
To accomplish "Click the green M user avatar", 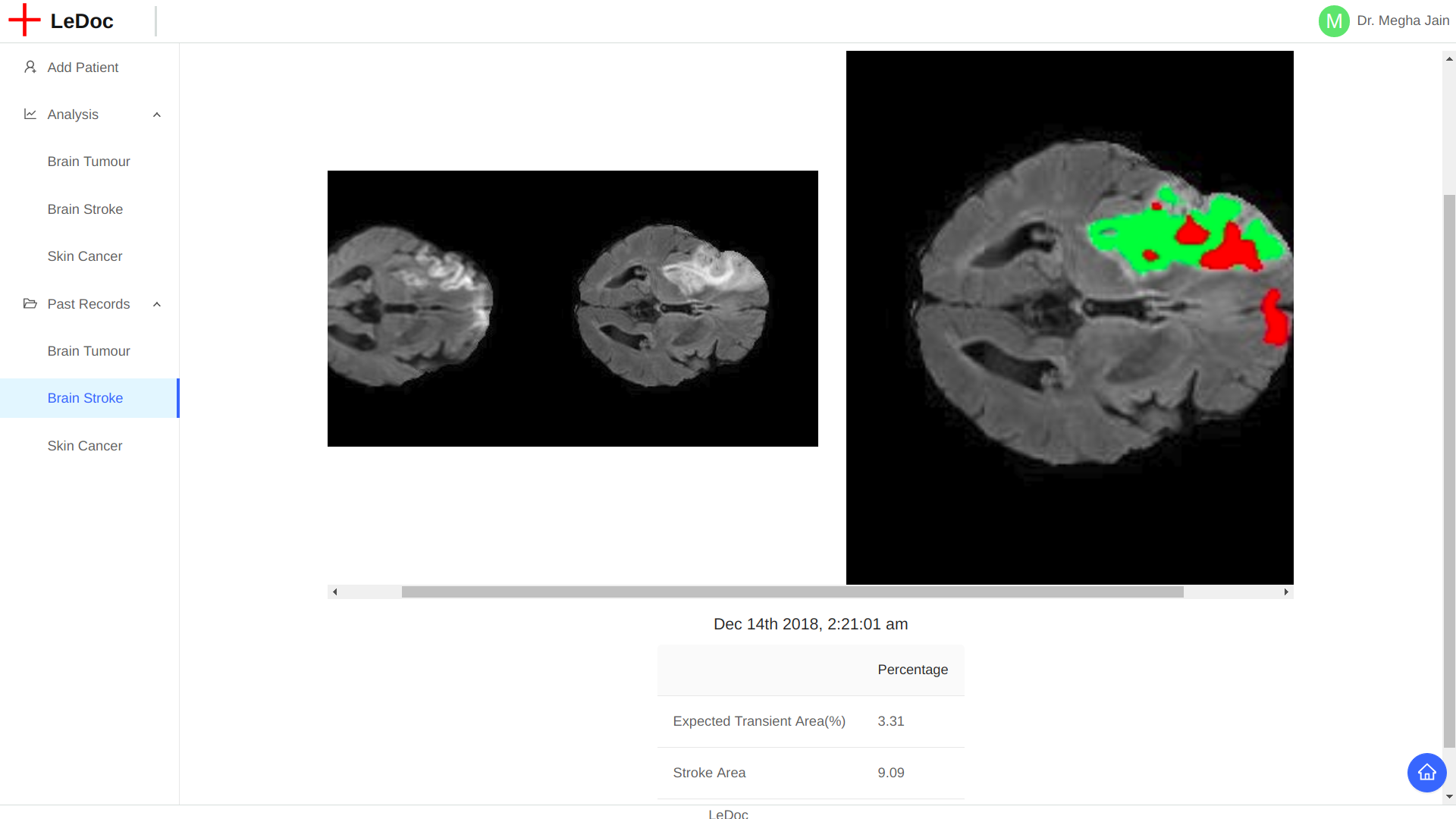I will tap(1334, 21).
